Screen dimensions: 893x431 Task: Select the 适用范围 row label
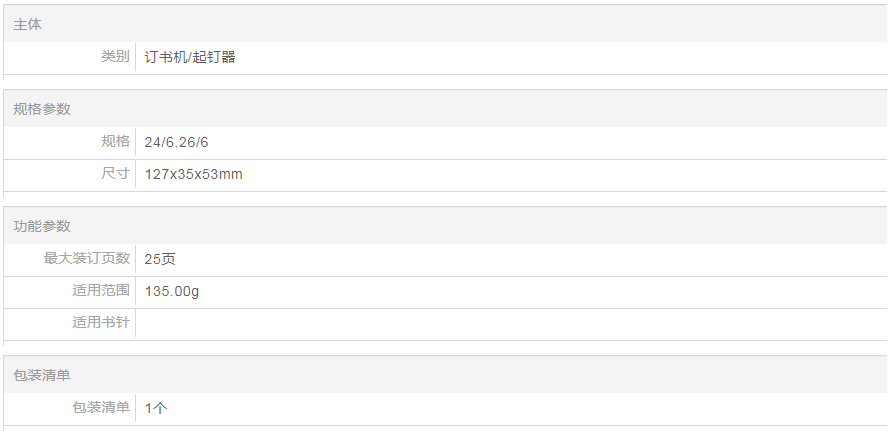click(x=101, y=291)
